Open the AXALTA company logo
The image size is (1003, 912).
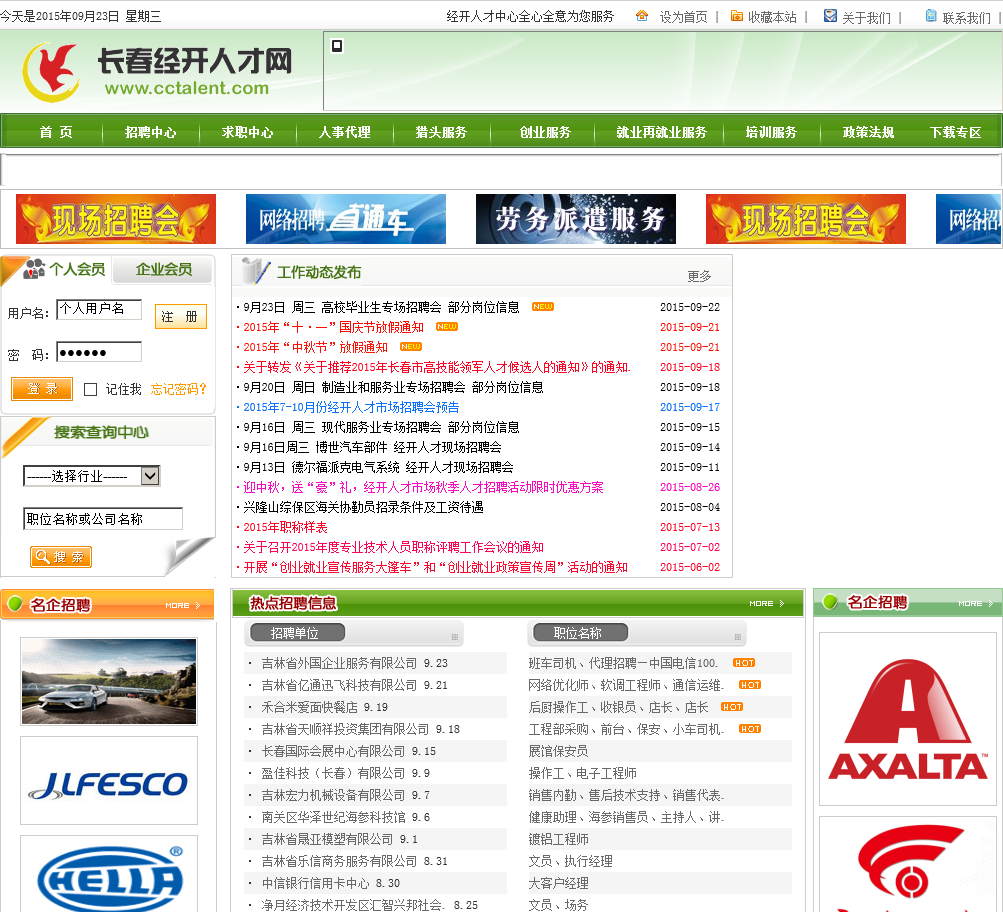(x=908, y=719)
